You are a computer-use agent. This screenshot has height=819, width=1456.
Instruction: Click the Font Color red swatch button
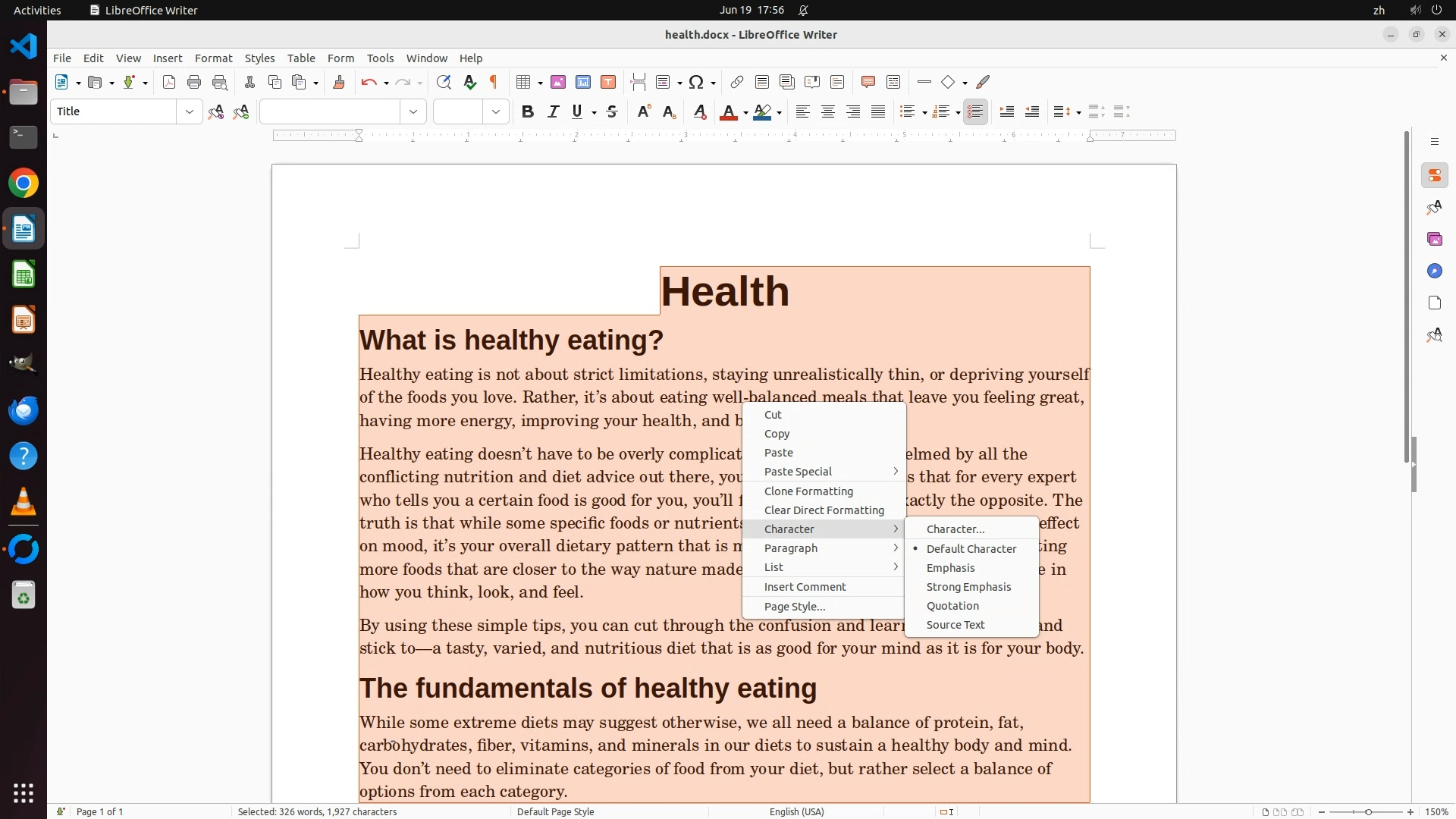point(728,112)
